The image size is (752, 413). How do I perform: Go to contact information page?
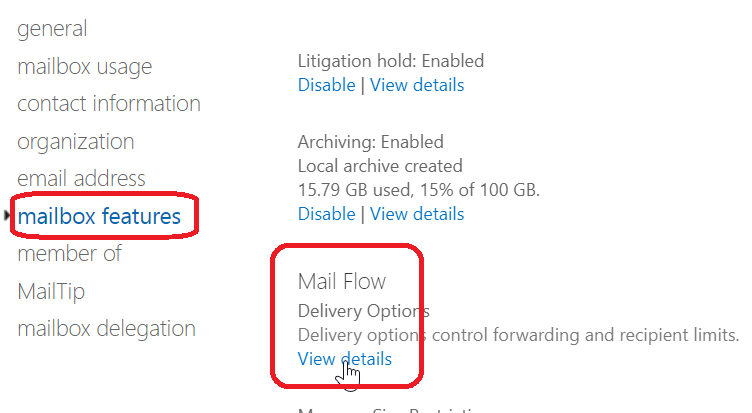pyautogui.click(x=109, y=104)
